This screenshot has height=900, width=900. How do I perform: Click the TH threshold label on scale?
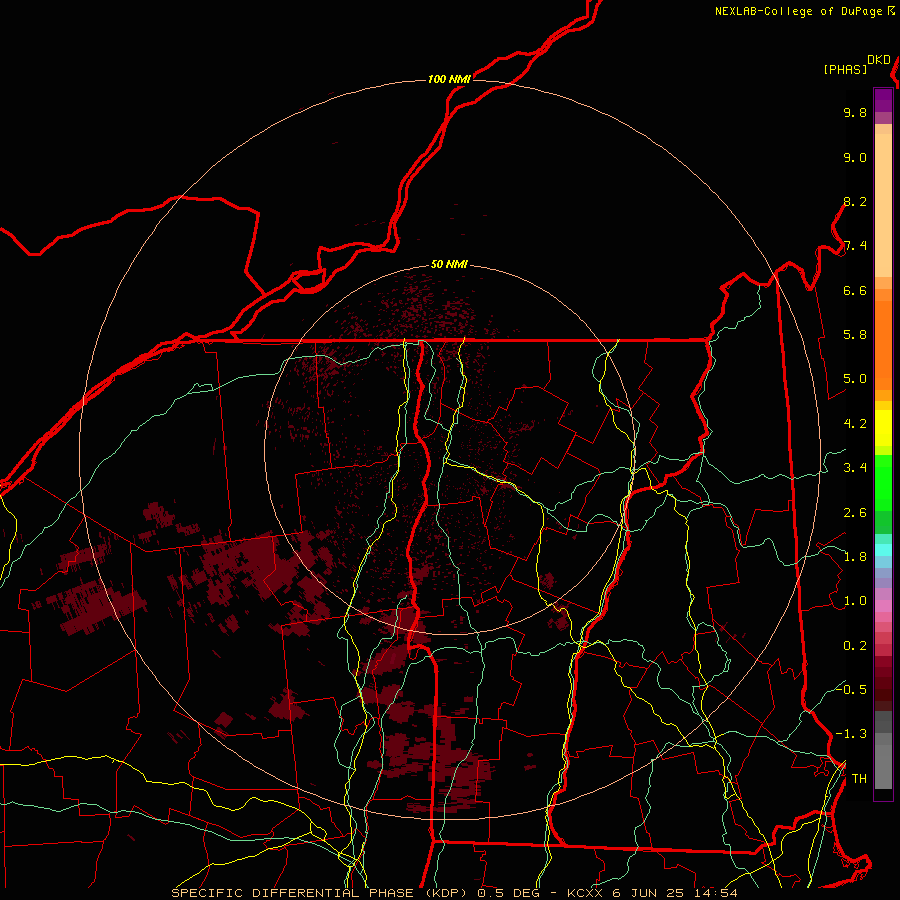(x=859, y=779)
